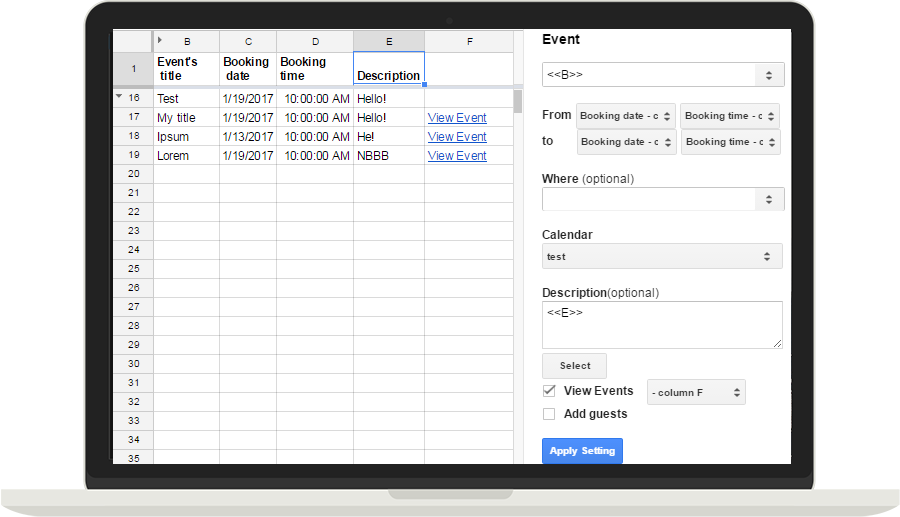Open the Event title <<B>> dropdown
The width and height of the screenshot is (900, 517).
pyautogui.click(x=663, y=75)
